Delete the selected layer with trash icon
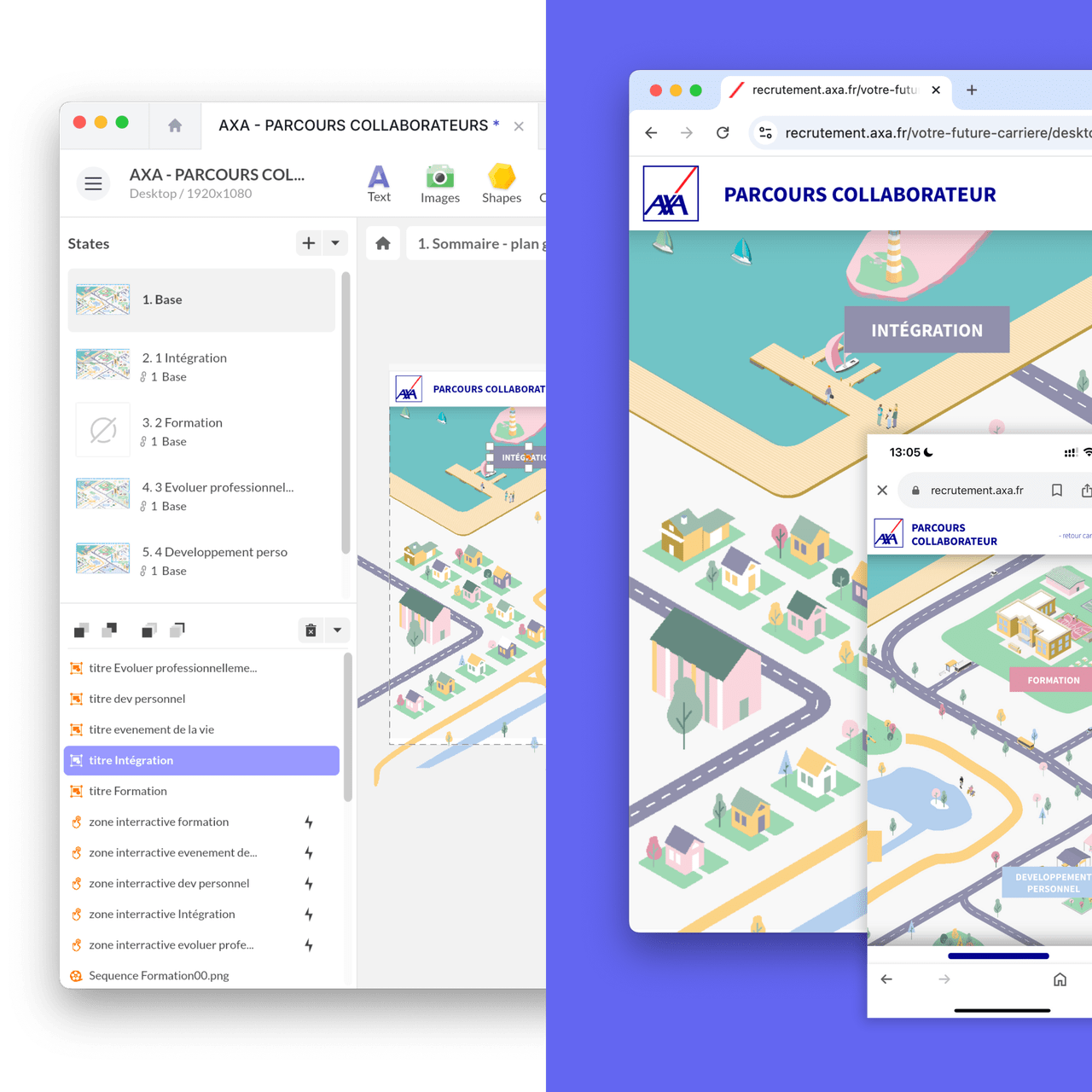The height and width of the screenshot is (1092, 1092). pyautogui.click(x=311, y=630)
